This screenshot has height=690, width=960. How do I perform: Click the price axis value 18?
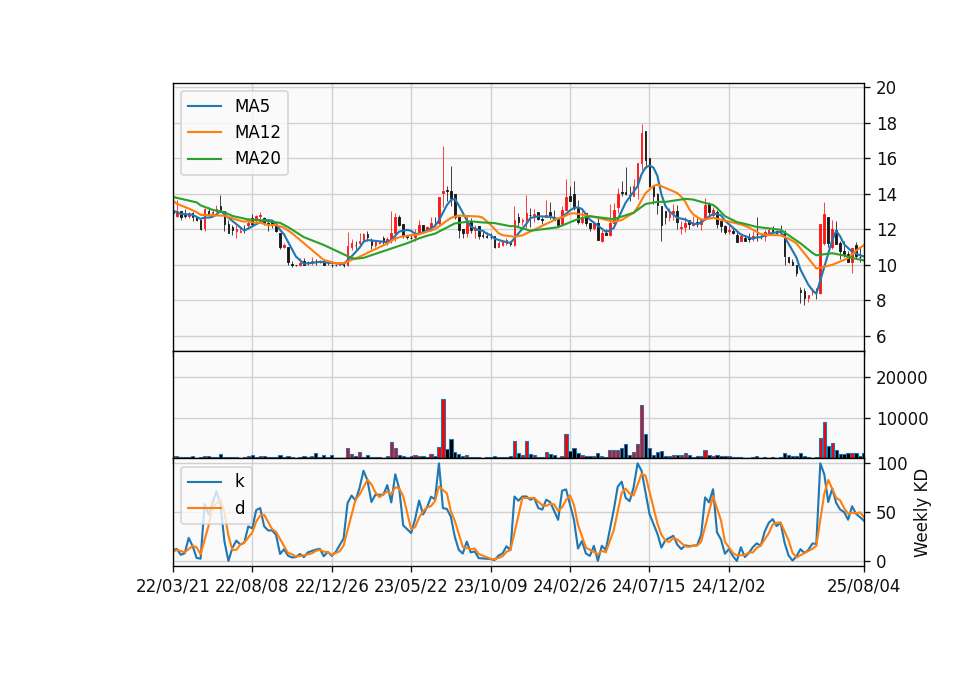886,124
